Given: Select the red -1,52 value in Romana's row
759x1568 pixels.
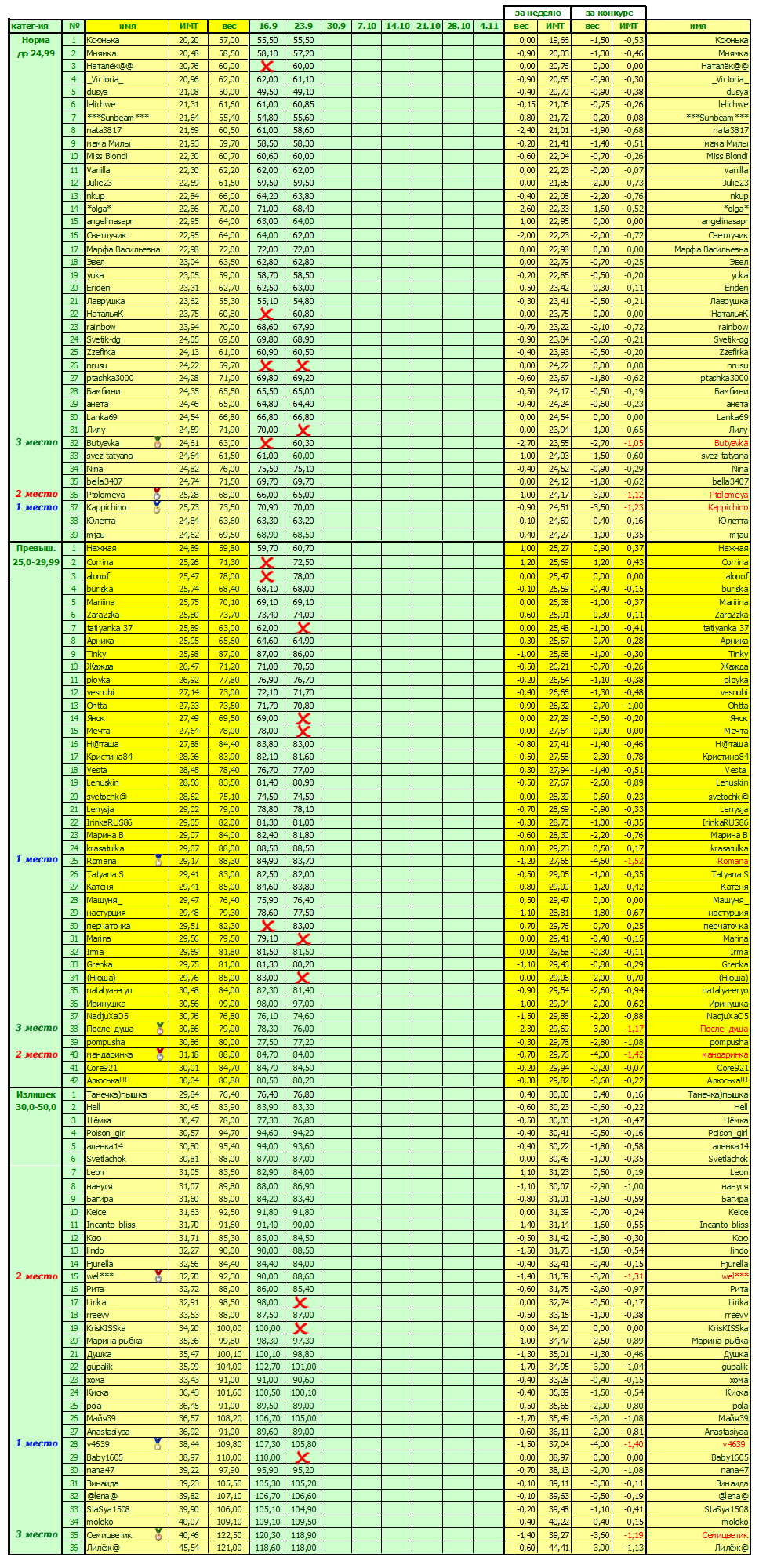Looking at the screenshot, I should 634,861.
